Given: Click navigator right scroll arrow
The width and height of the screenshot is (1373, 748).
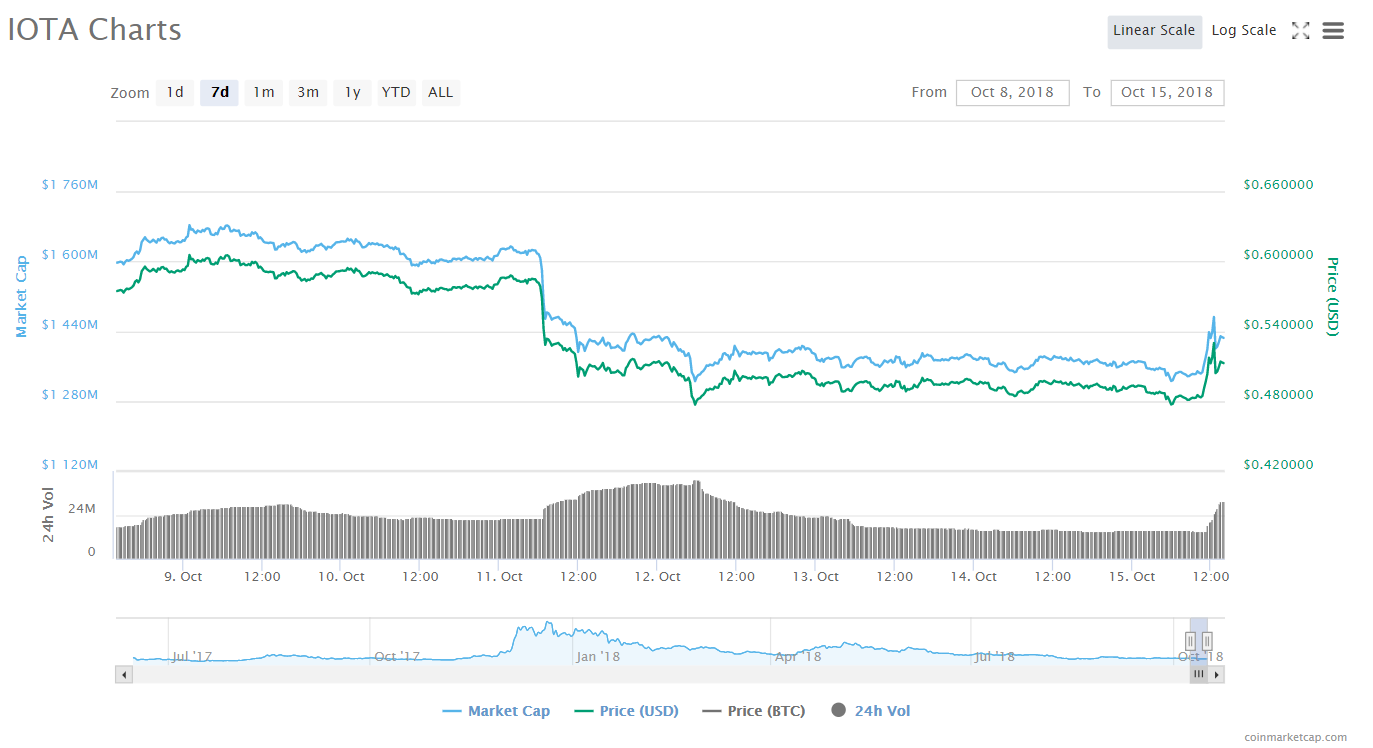Looking at the screenshot, I should (1217, 675).
